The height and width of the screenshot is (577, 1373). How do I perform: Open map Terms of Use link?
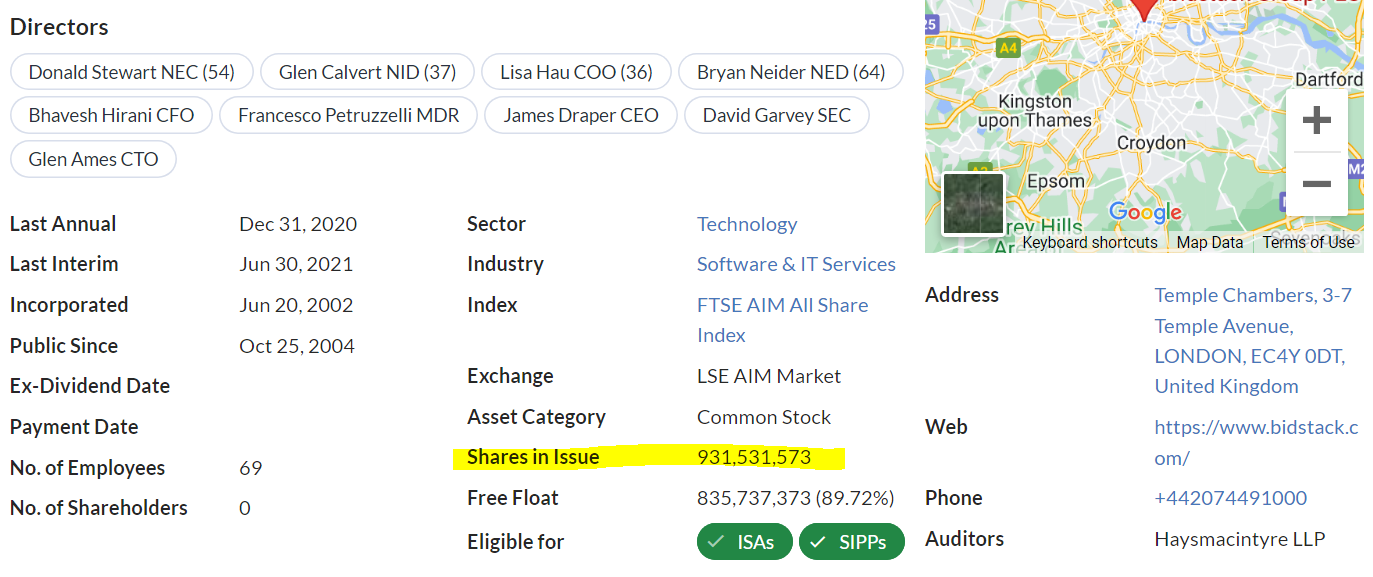click(x=1307, y=242)
